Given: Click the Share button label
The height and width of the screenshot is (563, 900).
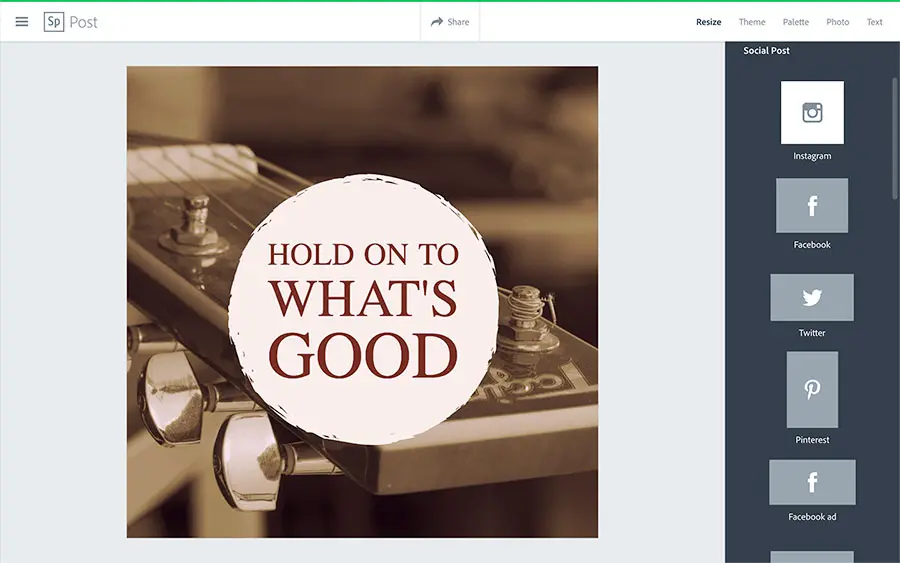Looking at the screenshot, I should coord(458,22).
